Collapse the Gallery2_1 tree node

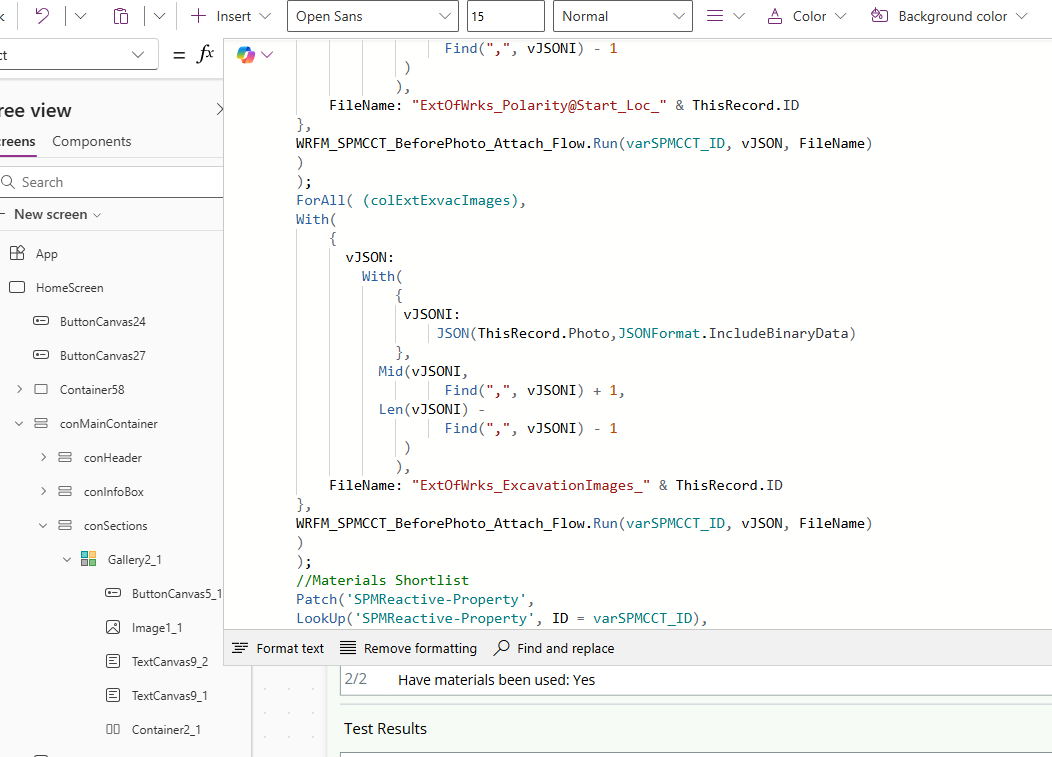(67, 559)
